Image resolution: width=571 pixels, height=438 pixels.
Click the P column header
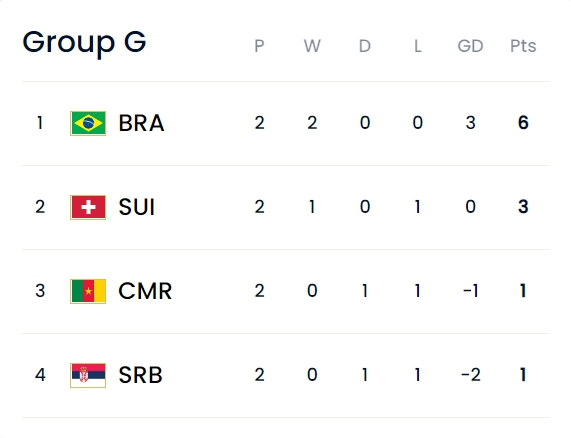coord(259,46)
